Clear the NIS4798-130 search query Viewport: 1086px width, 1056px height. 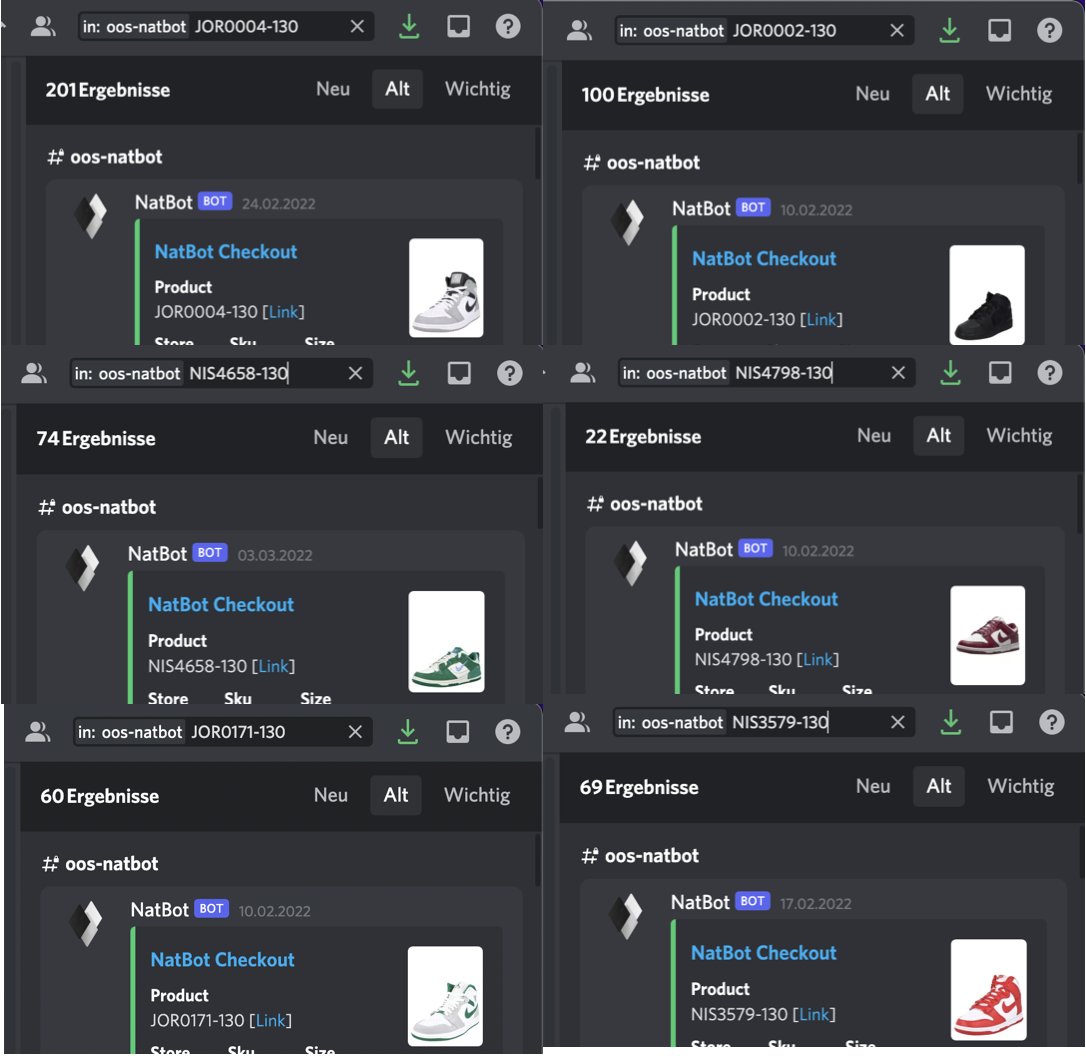tap(898, 373)
